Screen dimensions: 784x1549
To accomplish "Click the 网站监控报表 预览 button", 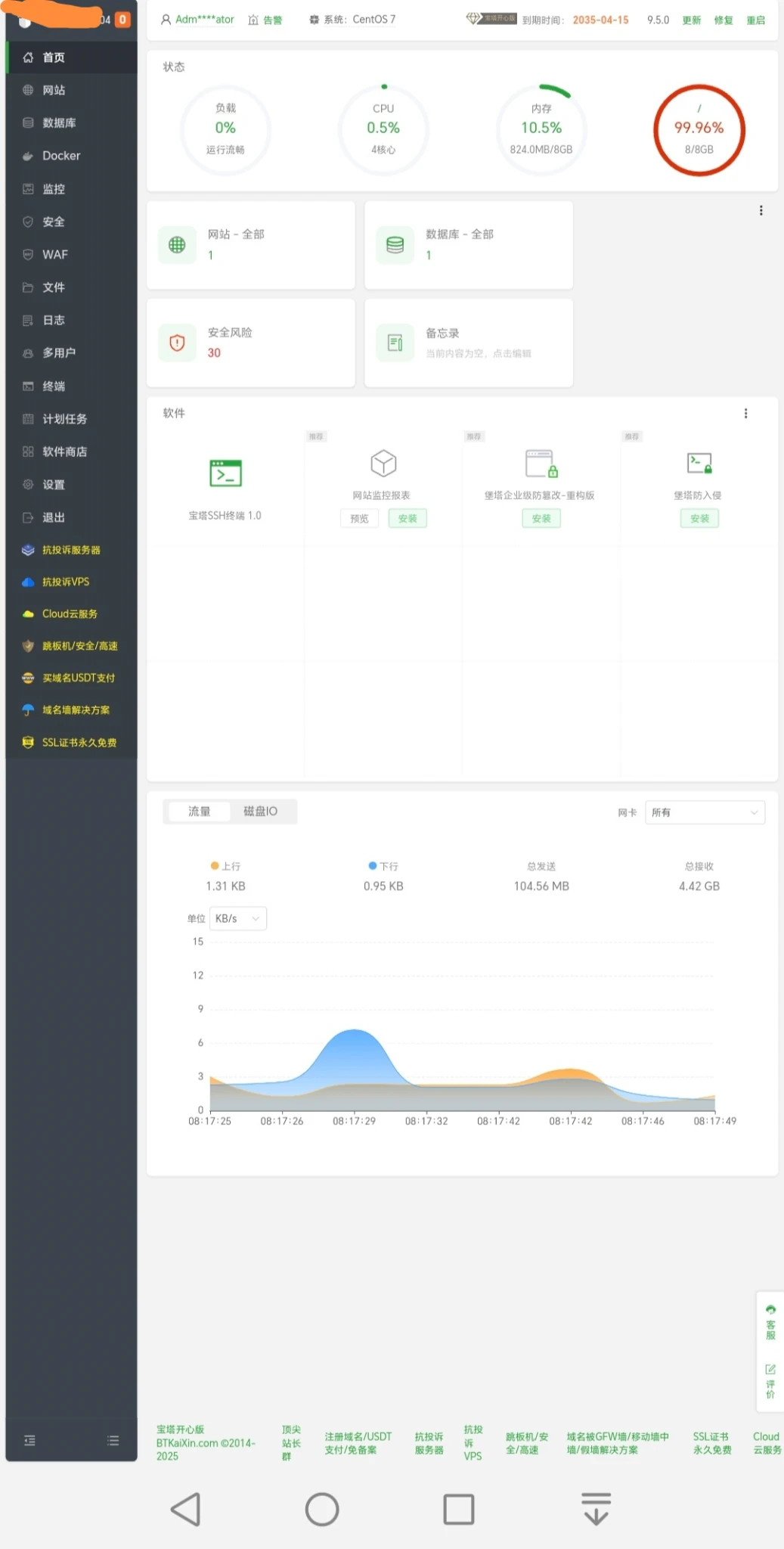I will (x=359, y=518).
